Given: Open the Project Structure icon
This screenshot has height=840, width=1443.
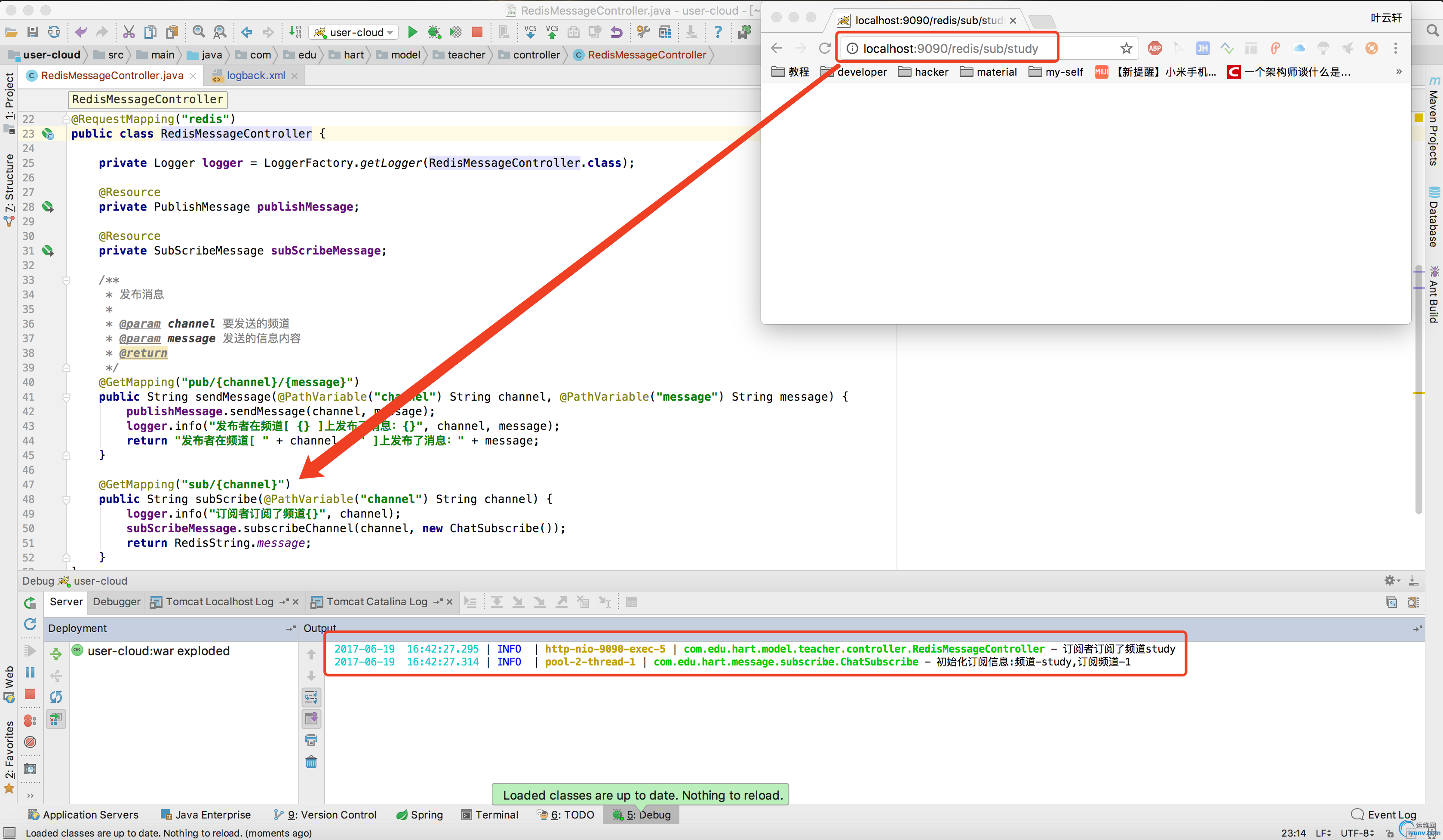Looking at the screenshot, I should (x=665, y=32).
